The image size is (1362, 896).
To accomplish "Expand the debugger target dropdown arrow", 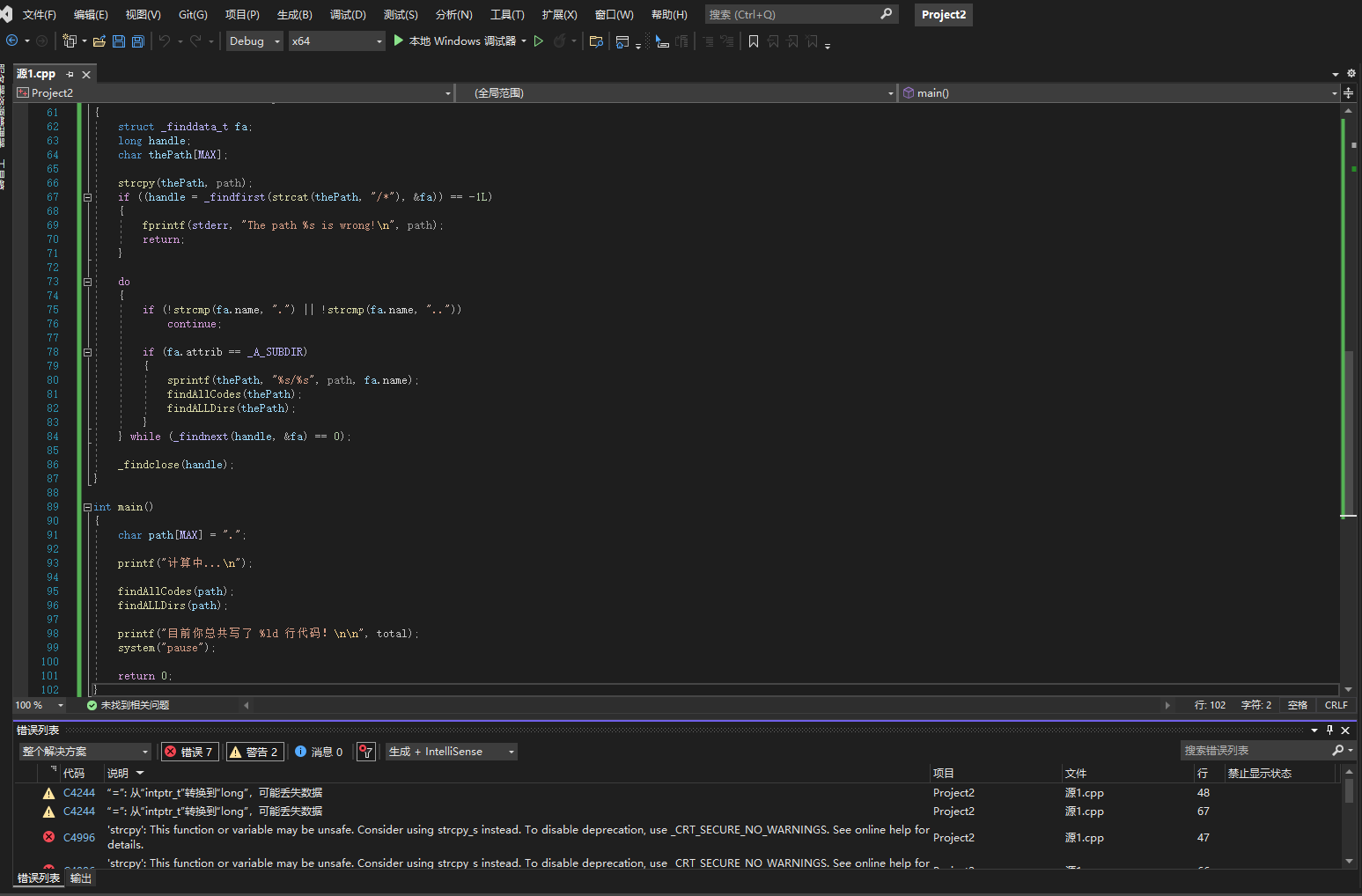I will coord(524,40).
